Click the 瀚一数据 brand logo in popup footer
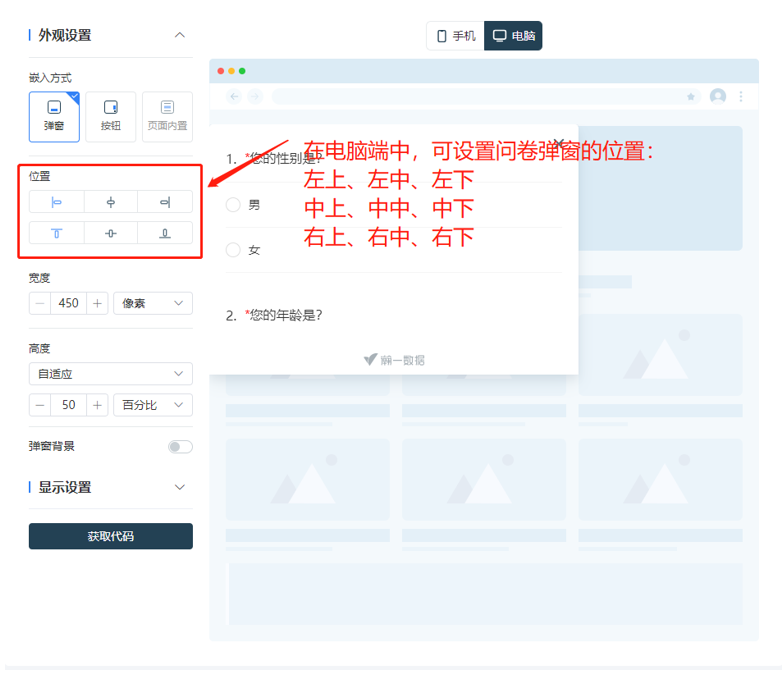The image size is (784, 681). tap(394, 360)
